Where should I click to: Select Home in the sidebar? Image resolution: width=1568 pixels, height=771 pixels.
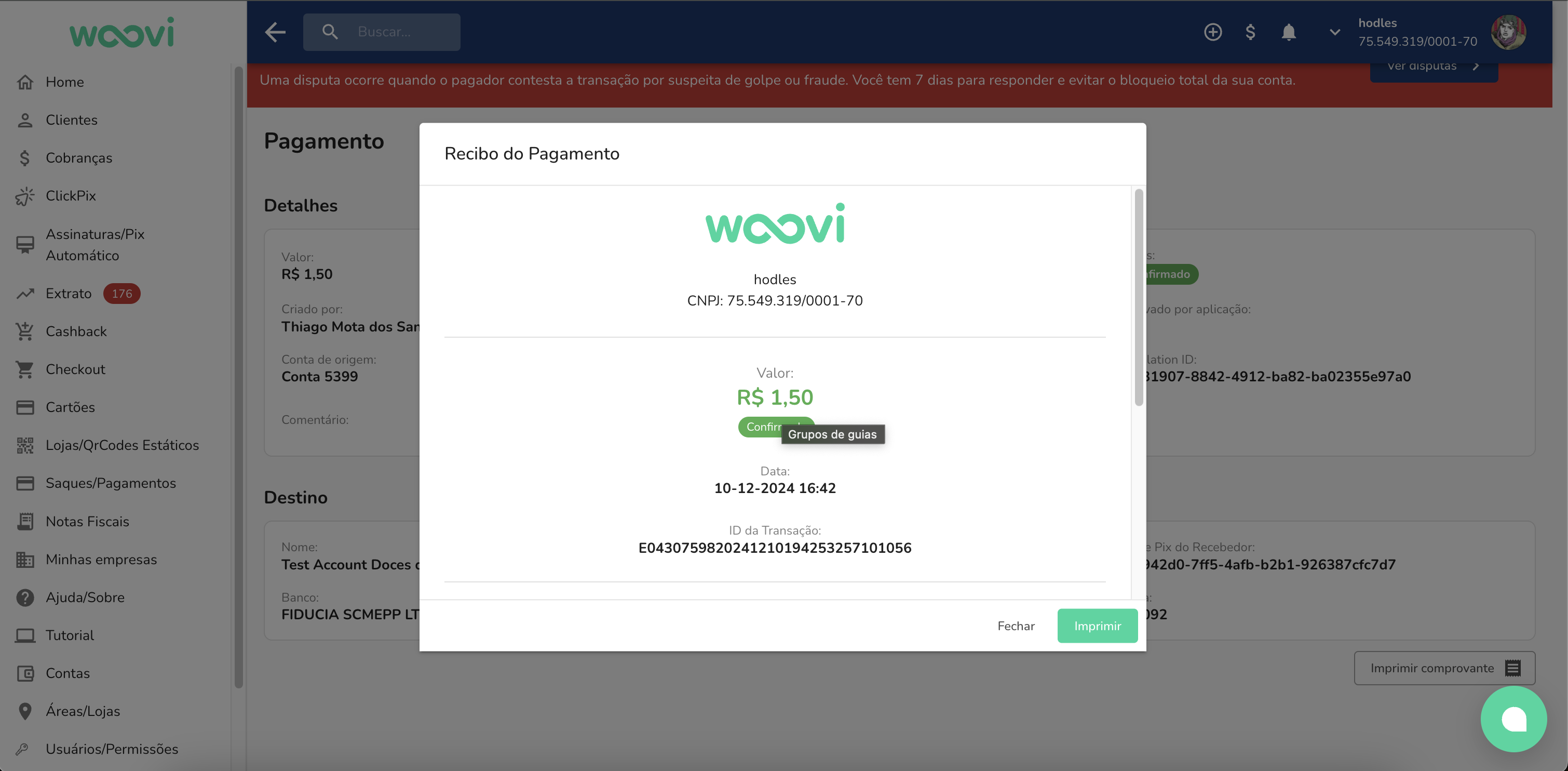(x=64, y=82)
